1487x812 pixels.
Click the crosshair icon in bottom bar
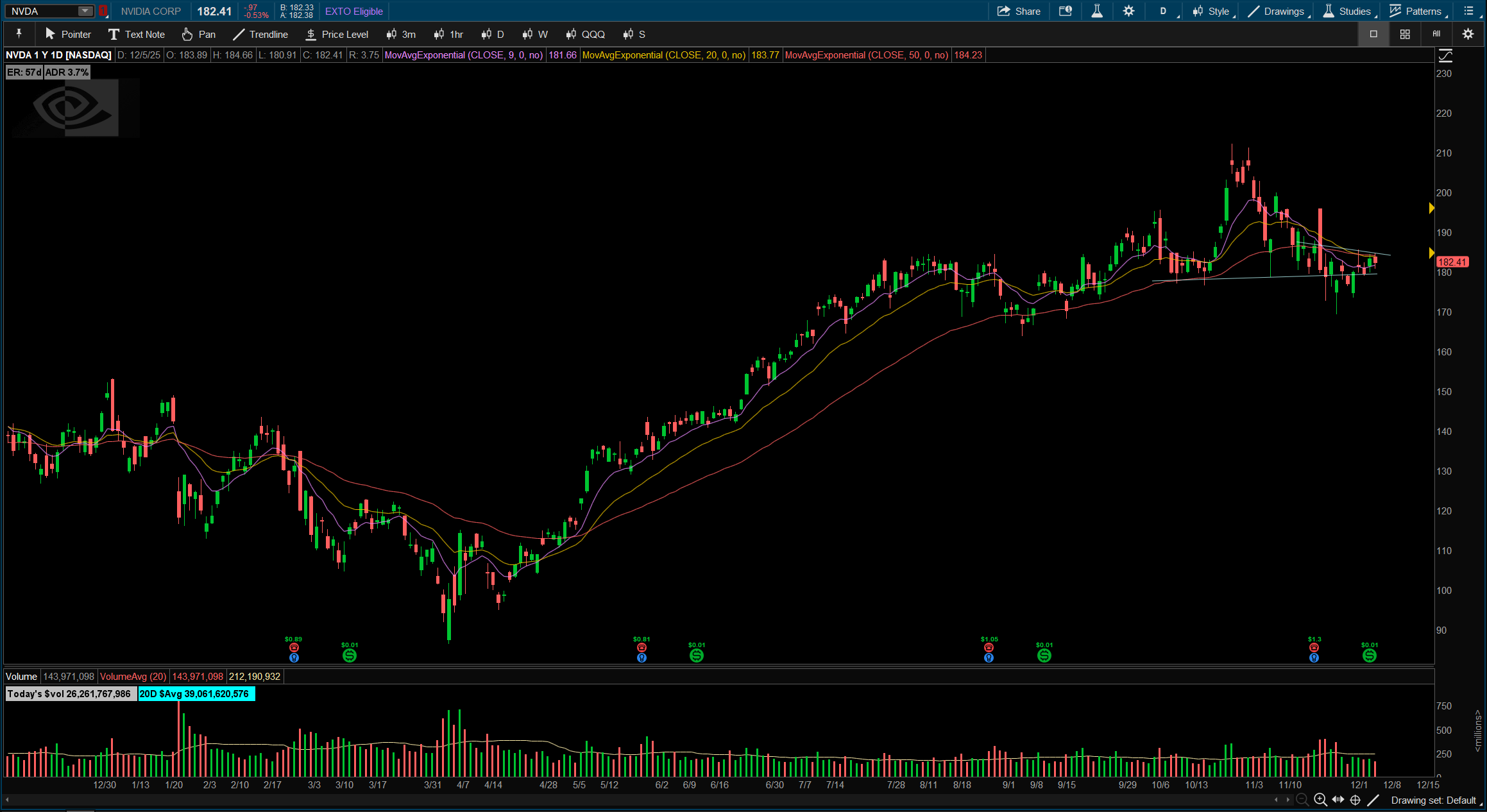coord(1355,800)
